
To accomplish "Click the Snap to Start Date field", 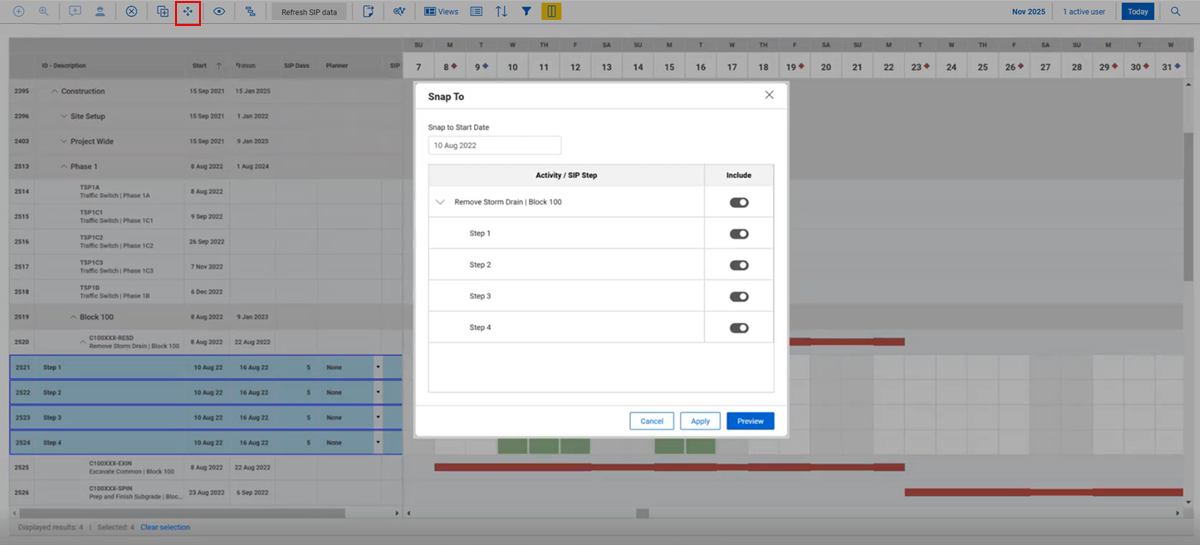I will (x=494, y=146).
